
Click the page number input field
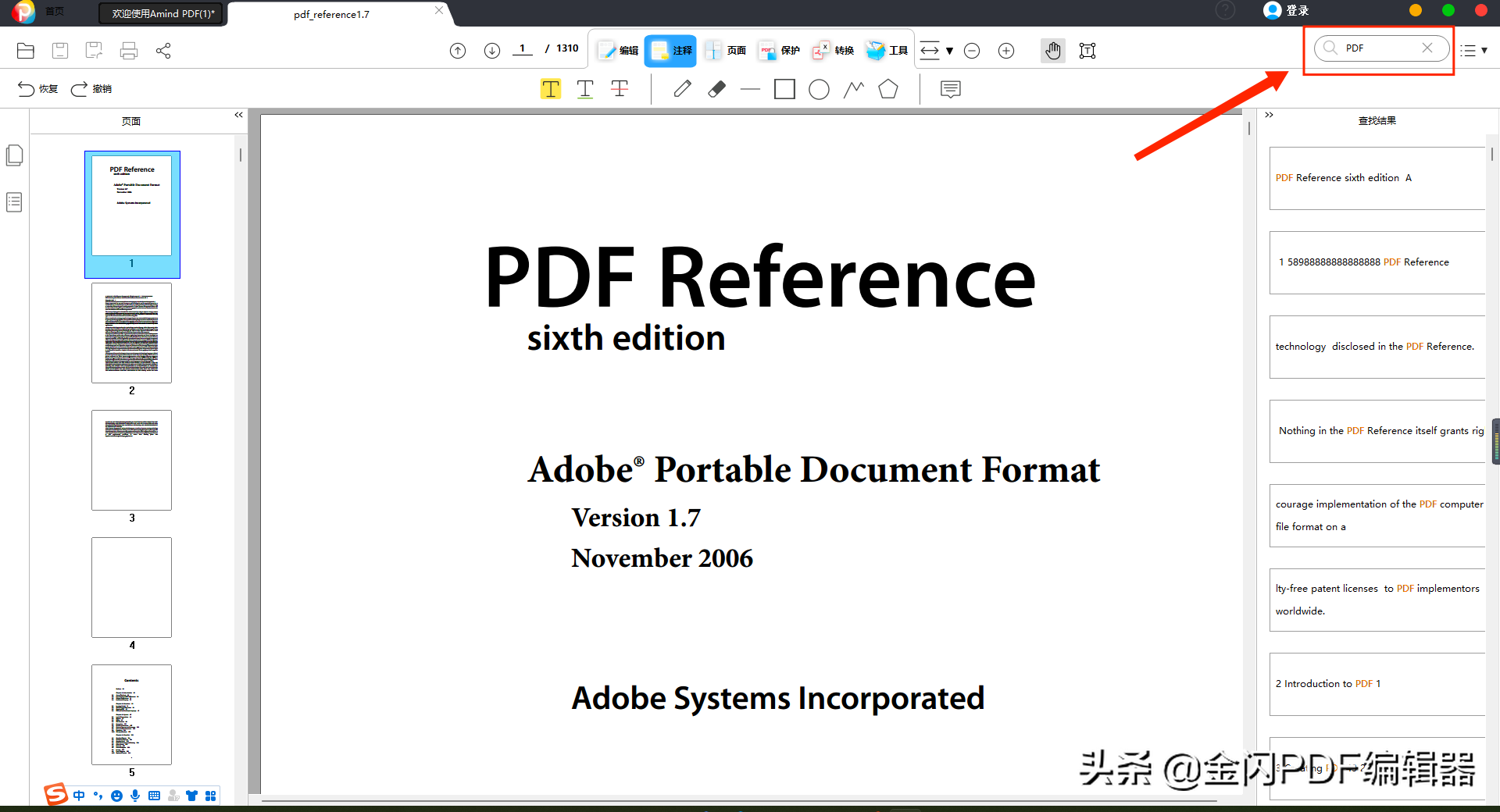(x=522, y=49)
